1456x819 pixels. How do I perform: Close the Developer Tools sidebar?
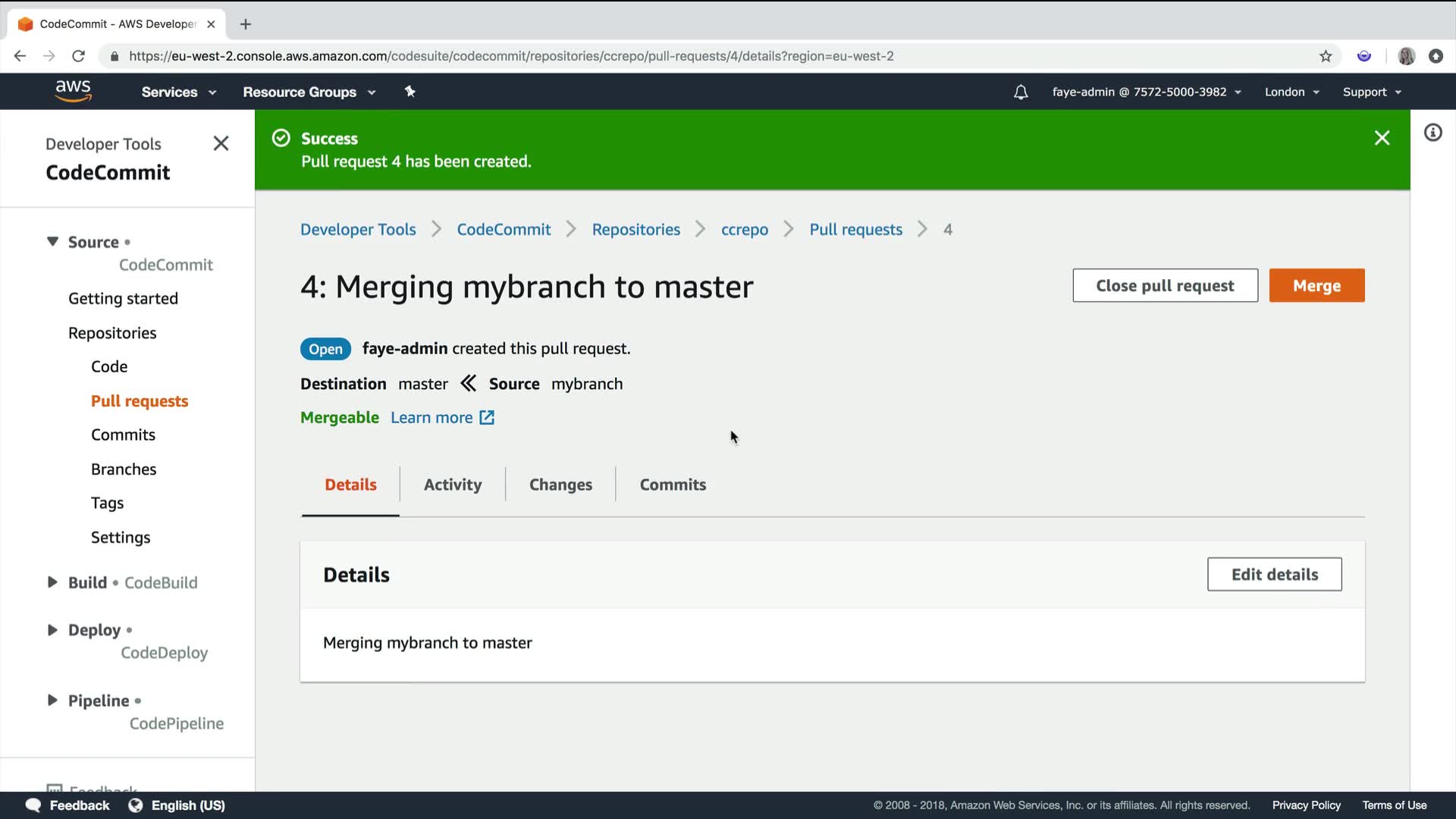[221, 143]
